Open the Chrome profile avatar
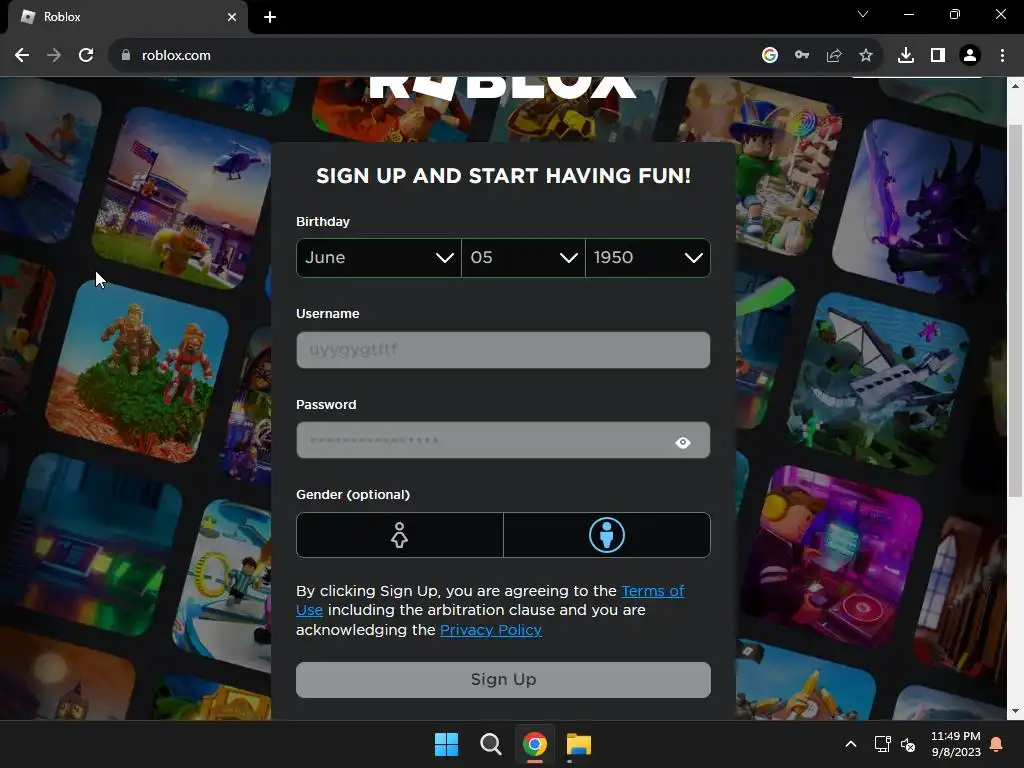The width and height of the screenshot is (1024, 768). (x=970, y=56)
